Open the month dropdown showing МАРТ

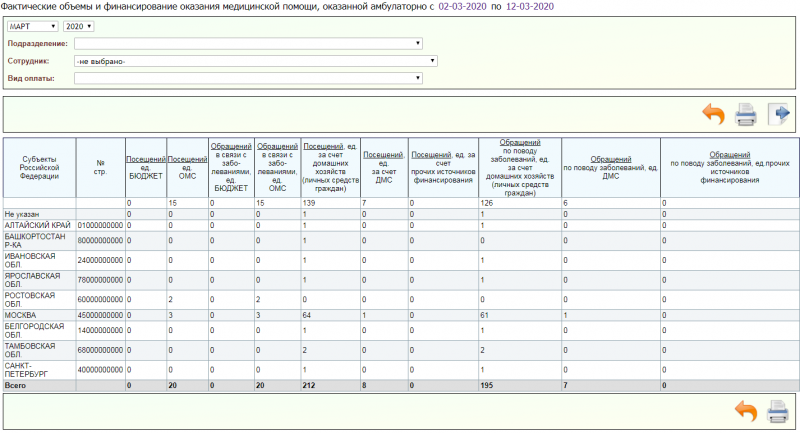point(31,27)
